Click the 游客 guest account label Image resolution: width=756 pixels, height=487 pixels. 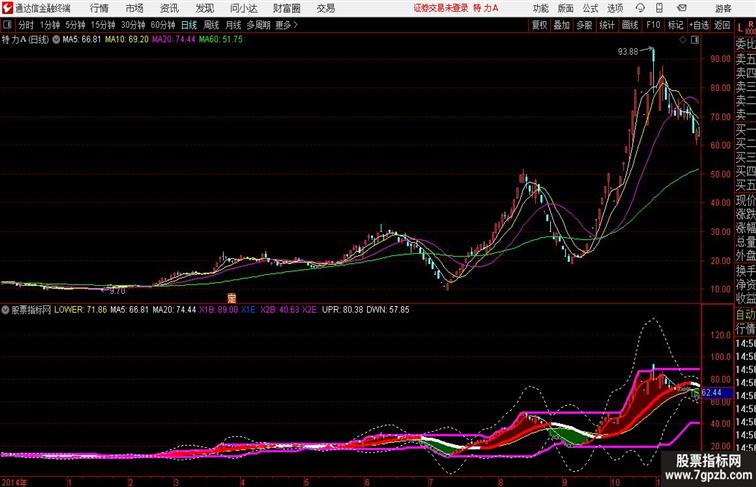click(x=723, y=8)
